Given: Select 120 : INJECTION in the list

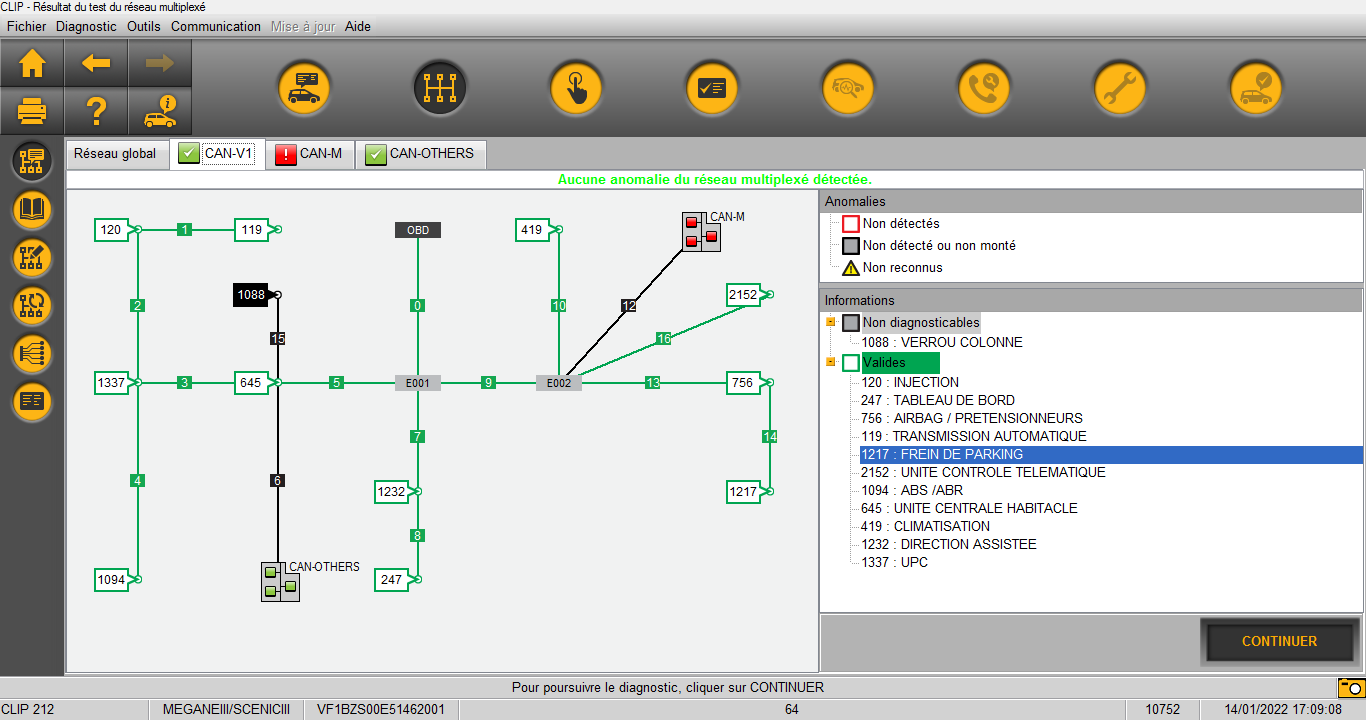Looking at the screenshot, I should [x=910, y=382].
